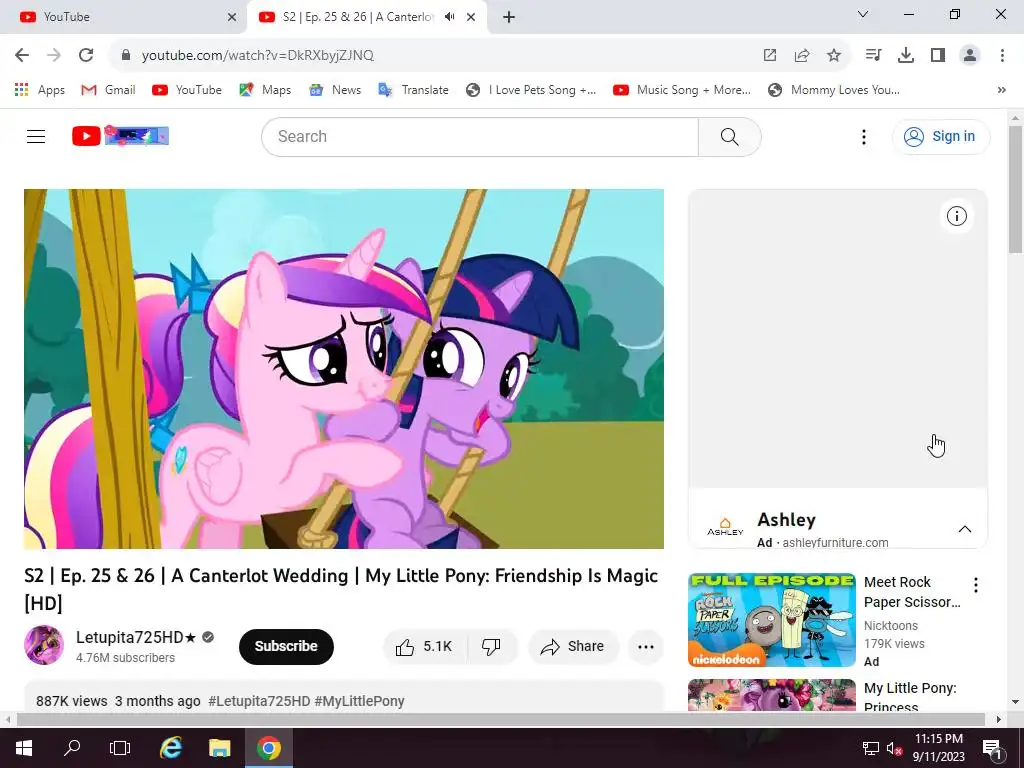Open Maps bookmark
Image resolution: width=1024 pixels, height=768 pixels.
(x=265, y=90)
